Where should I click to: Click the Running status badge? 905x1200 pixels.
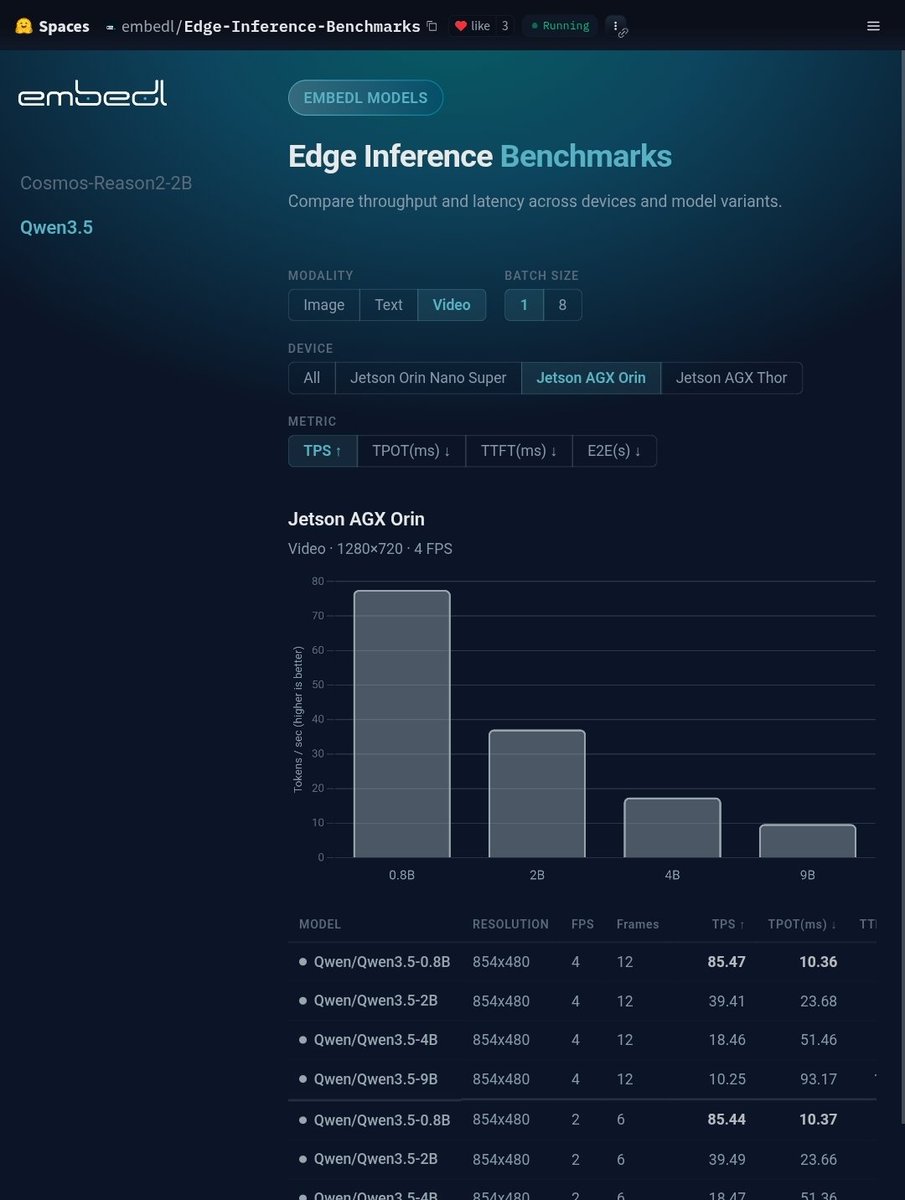560,26
